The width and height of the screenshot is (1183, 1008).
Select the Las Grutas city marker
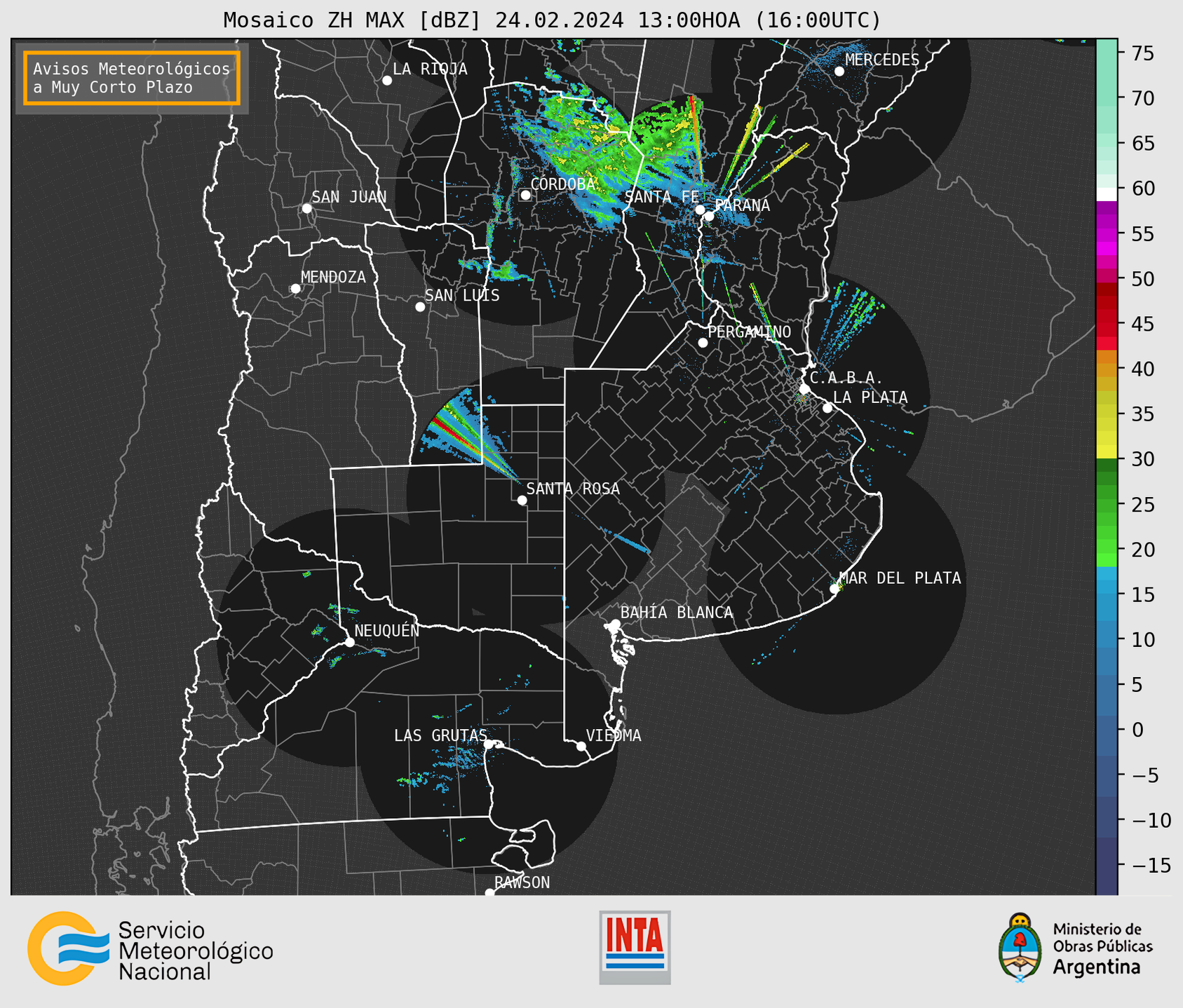489,744
